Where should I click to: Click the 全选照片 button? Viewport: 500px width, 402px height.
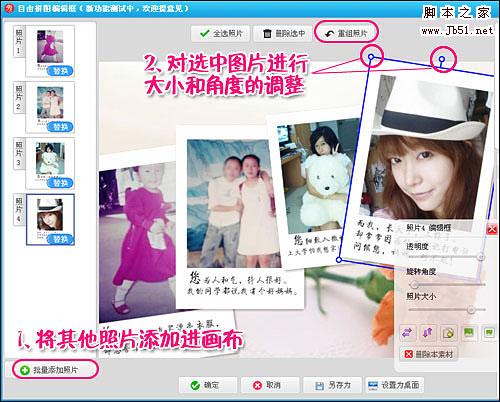pos(220,33)
